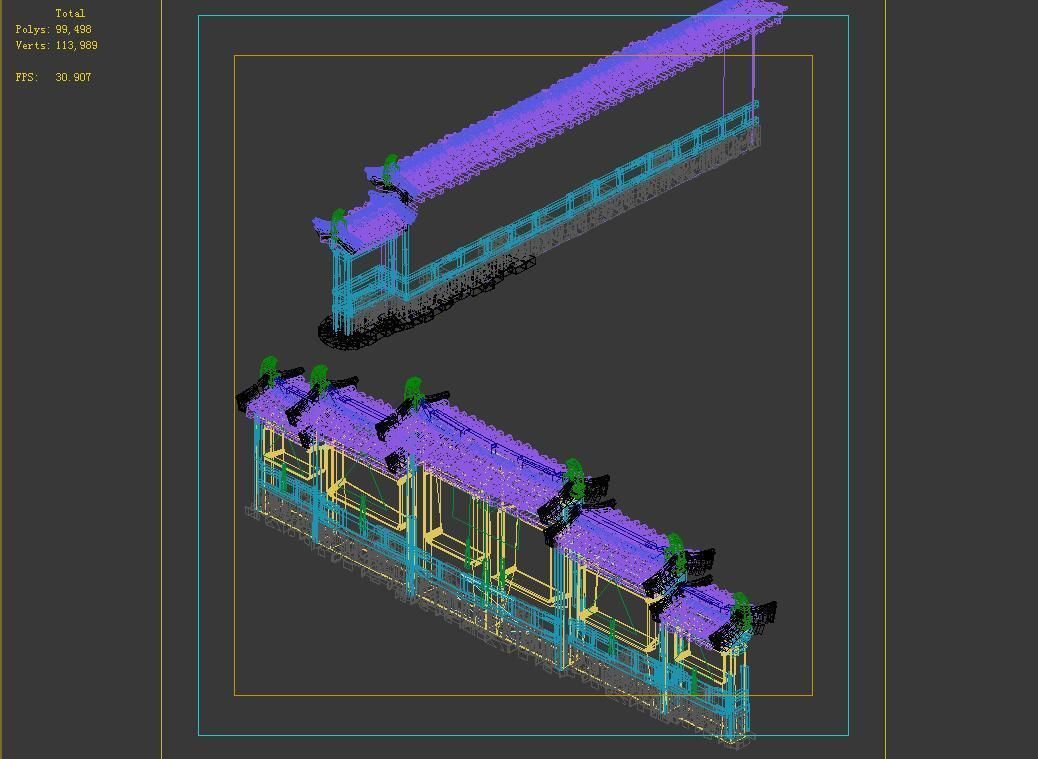Select the Verts count 113,989
1038x759 pixels.
pyautogui.click(x=76, y=45)
